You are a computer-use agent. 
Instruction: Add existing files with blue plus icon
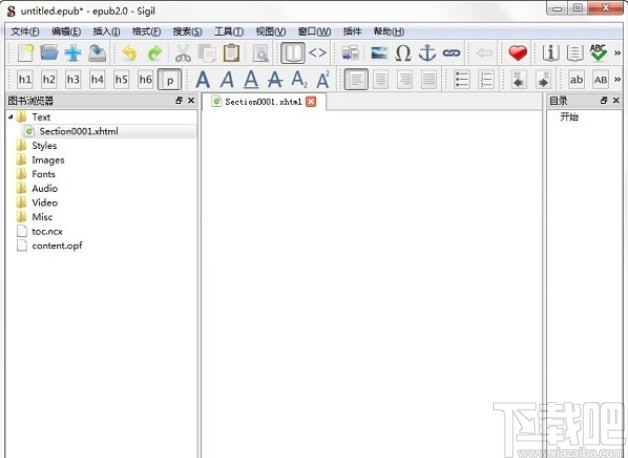tap(73, 53)
